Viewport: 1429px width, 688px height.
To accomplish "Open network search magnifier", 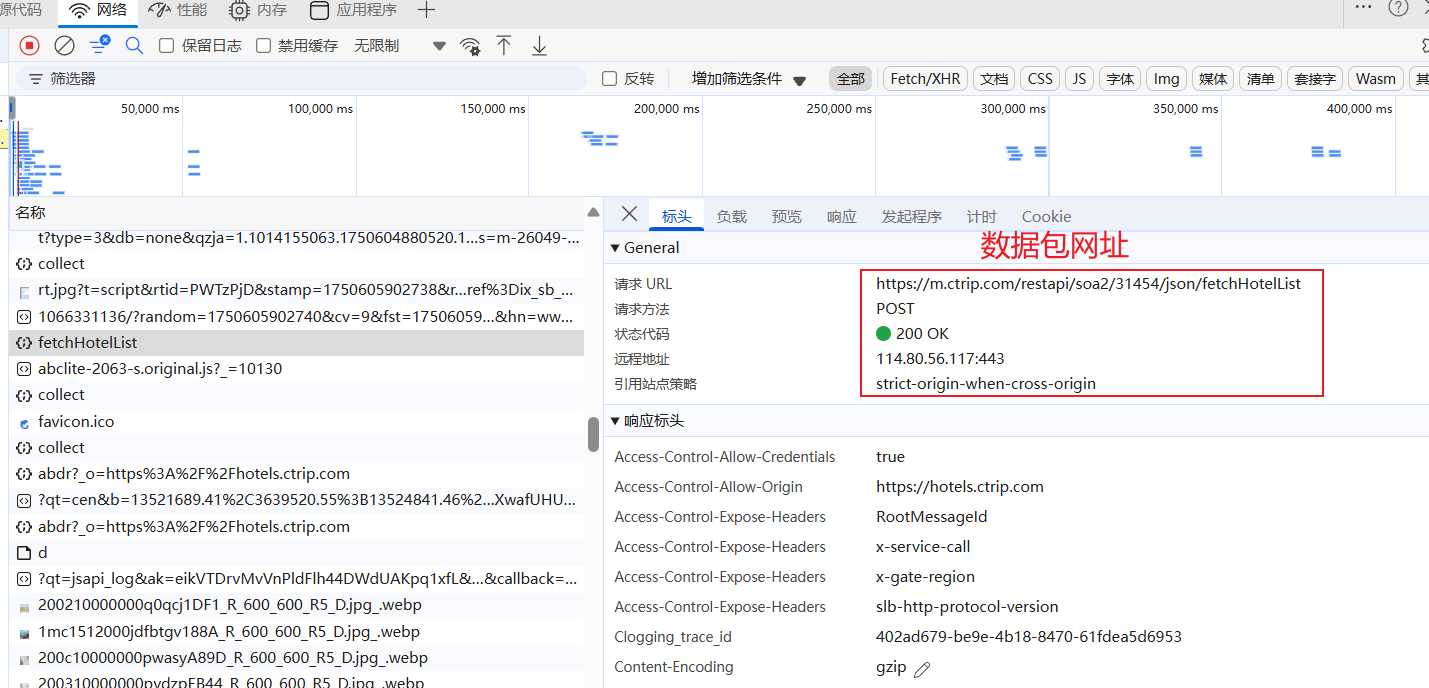I will (x=134, y=45).
